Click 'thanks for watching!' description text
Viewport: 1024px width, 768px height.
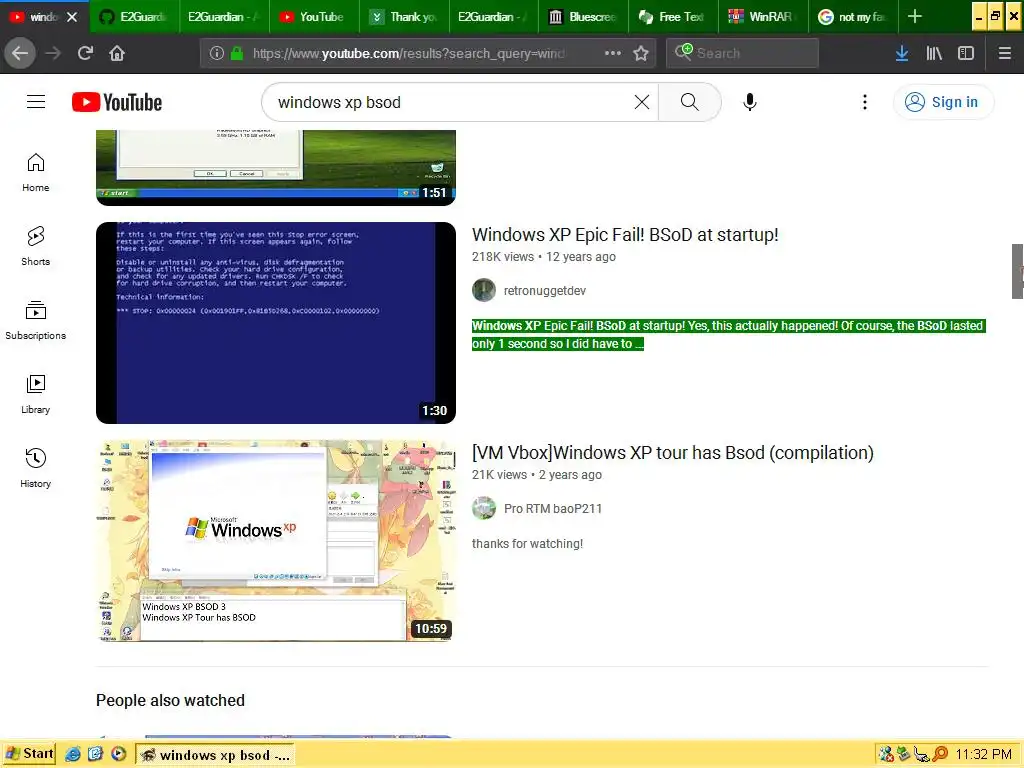click(527, 543)
